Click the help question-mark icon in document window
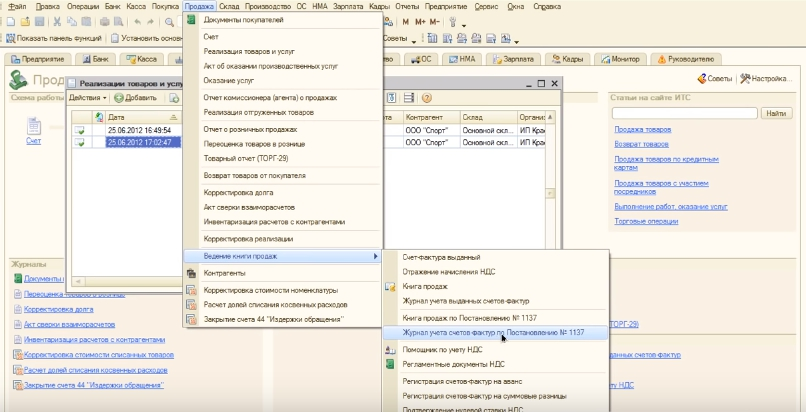The height and width of the screenshot is (412, 806). (426, 98)
